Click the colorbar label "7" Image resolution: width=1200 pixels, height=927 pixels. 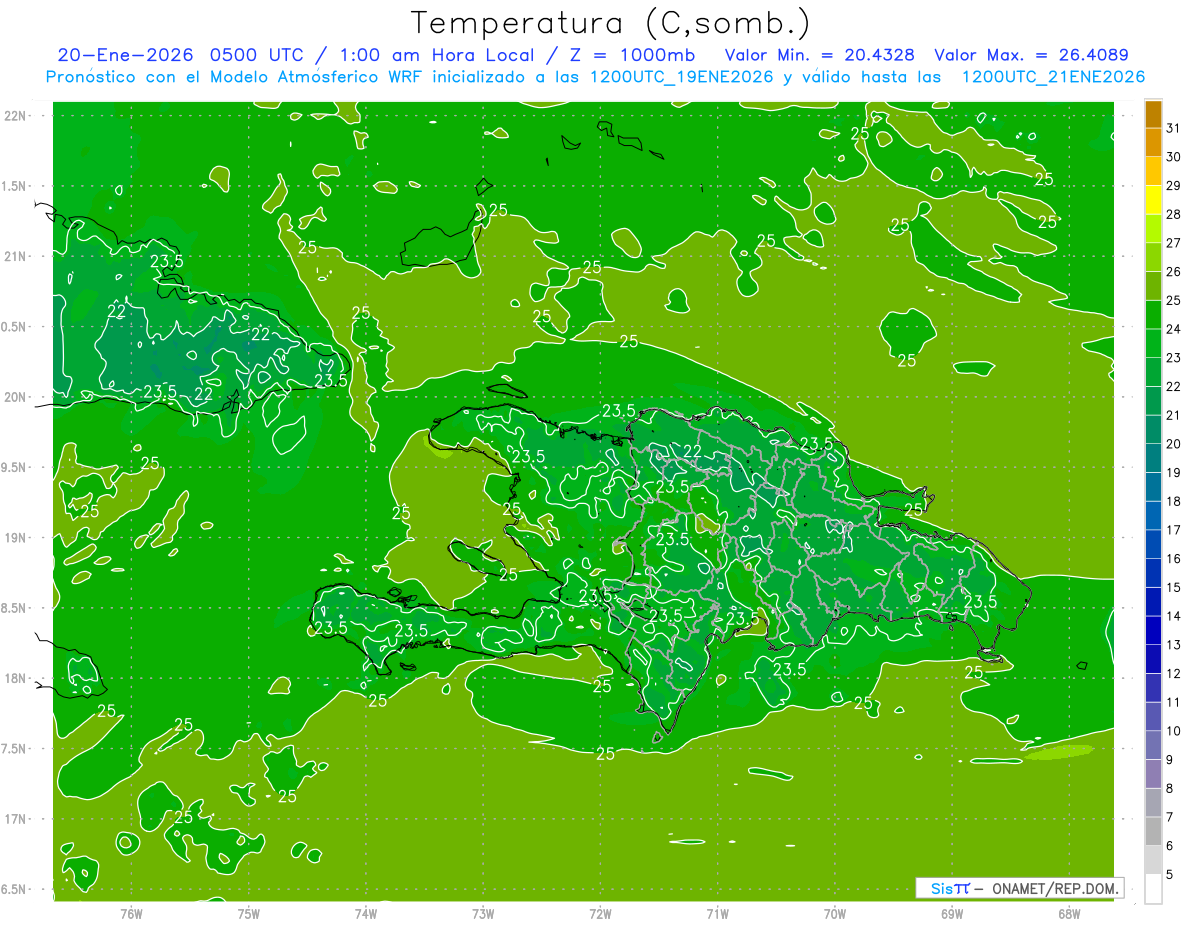tap(1170, 817)
